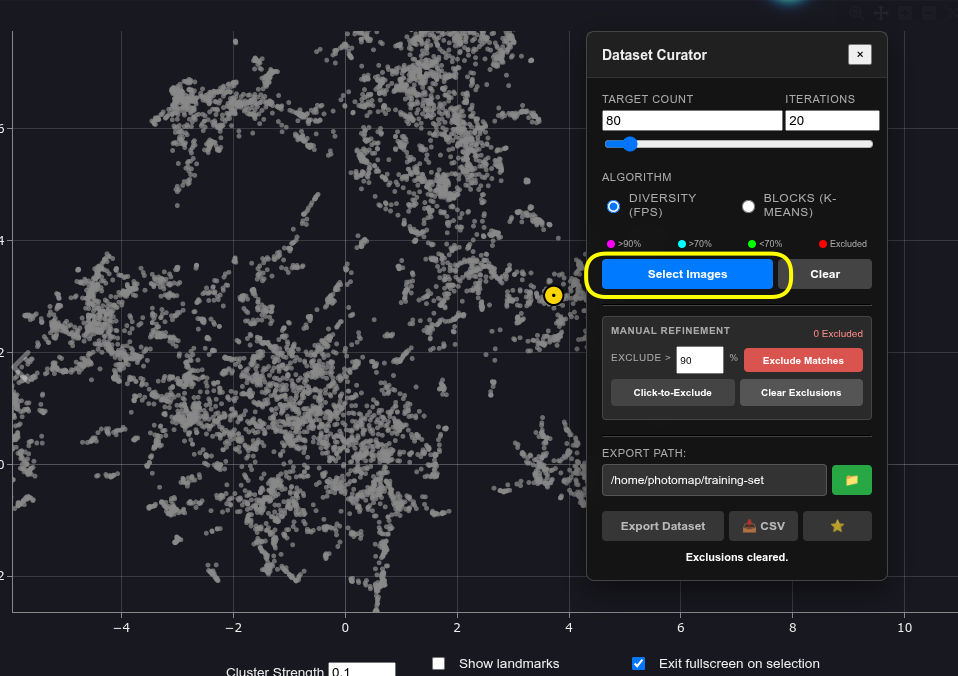Image resolution: width=958 pixels, height=676 pixels.
Task: Click the yellow highlighted point marker
Action: 553,295
